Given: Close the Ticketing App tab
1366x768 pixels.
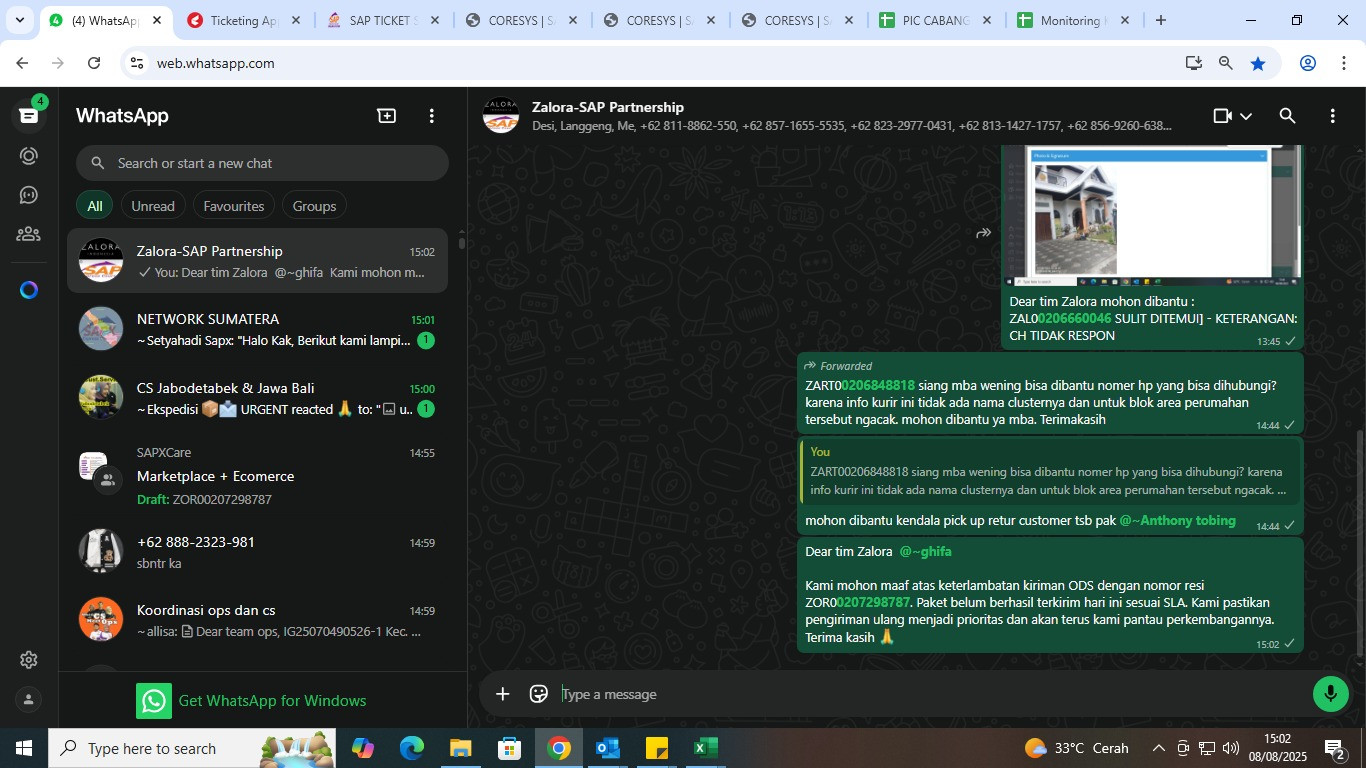Looking at the screenshot, I should coord(295,20).
